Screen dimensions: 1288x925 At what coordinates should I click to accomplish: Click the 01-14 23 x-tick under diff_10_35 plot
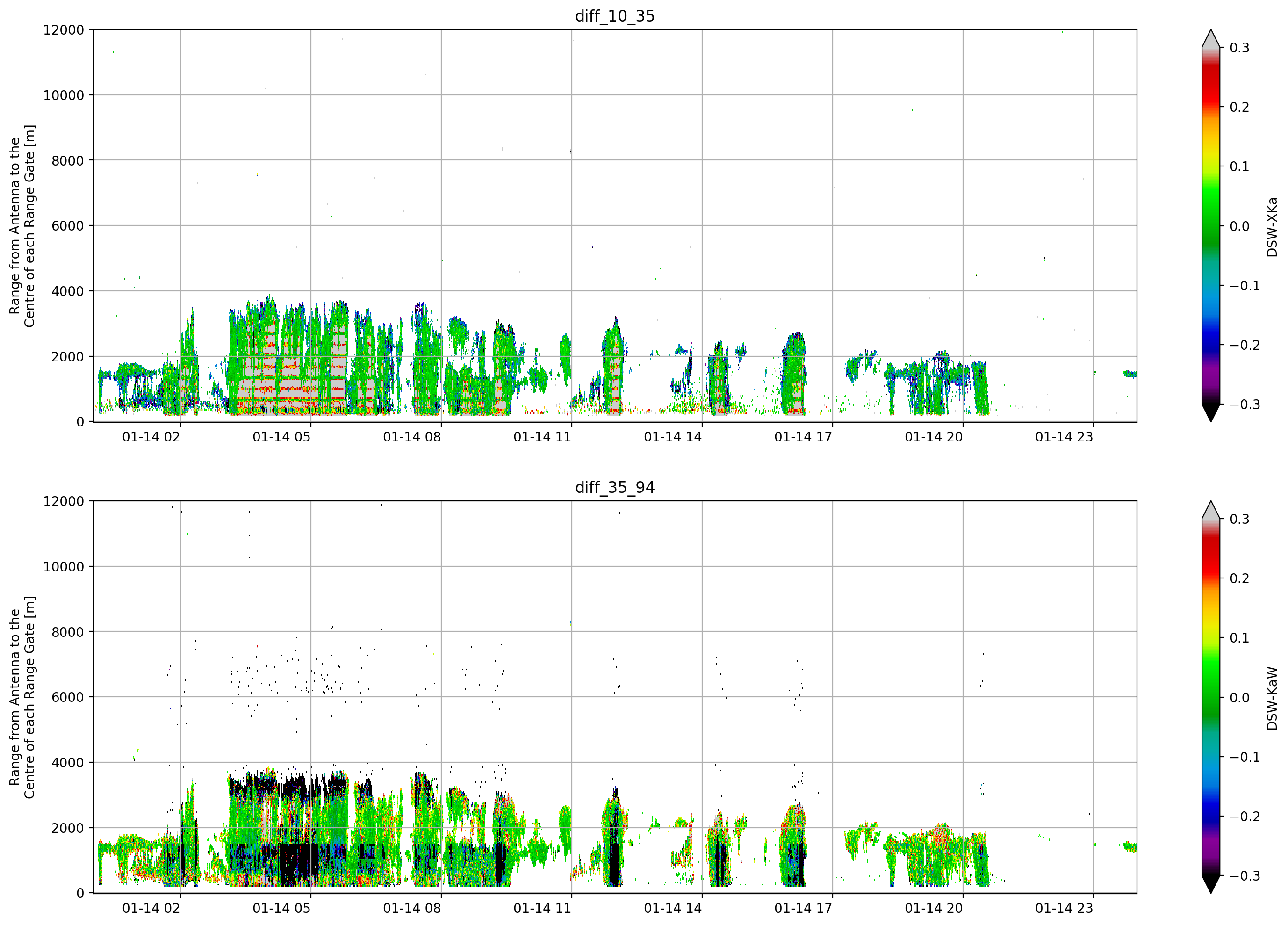[1064, 437]
